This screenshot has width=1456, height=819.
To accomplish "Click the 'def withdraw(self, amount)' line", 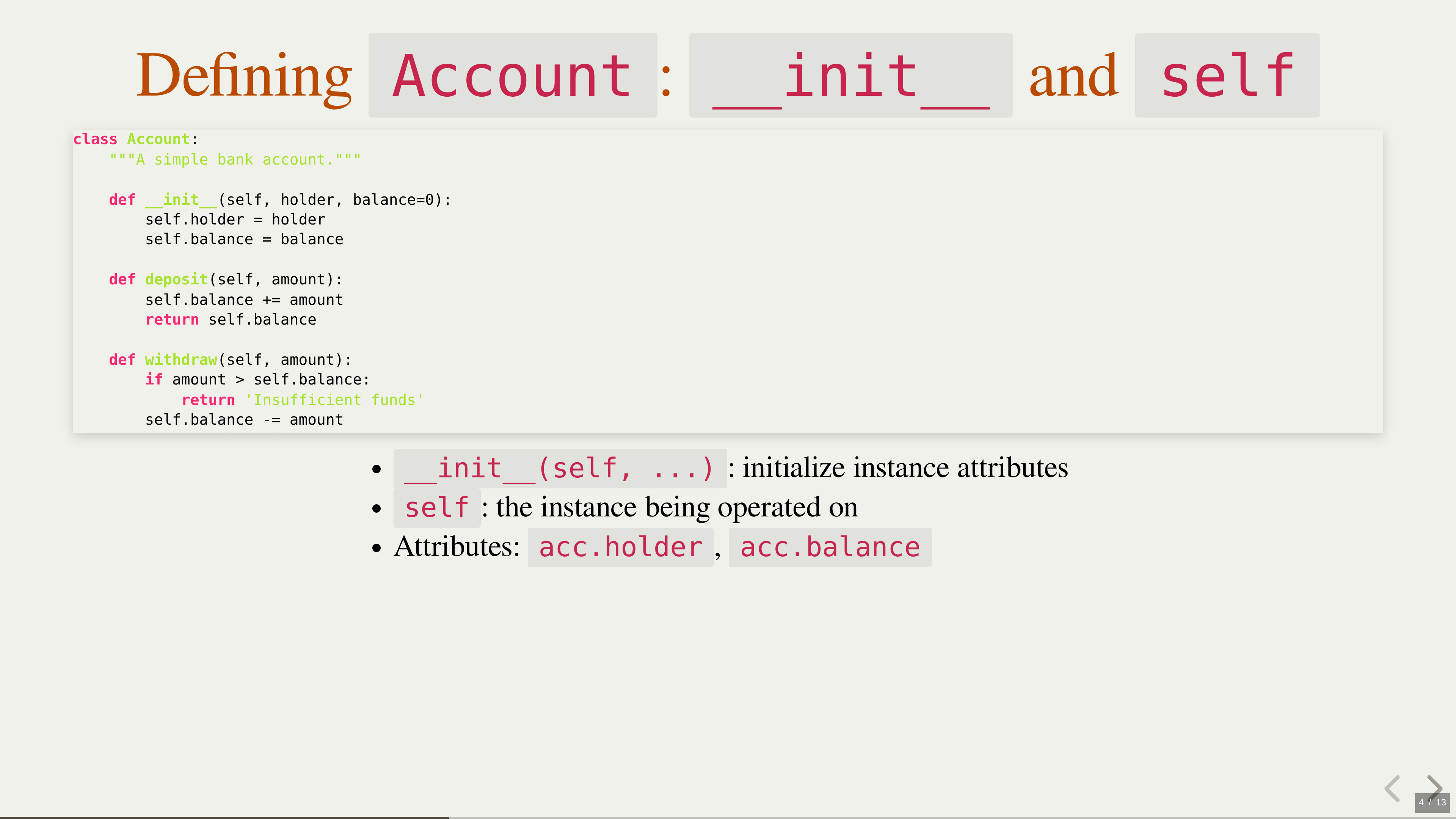I will coord(230,359).
